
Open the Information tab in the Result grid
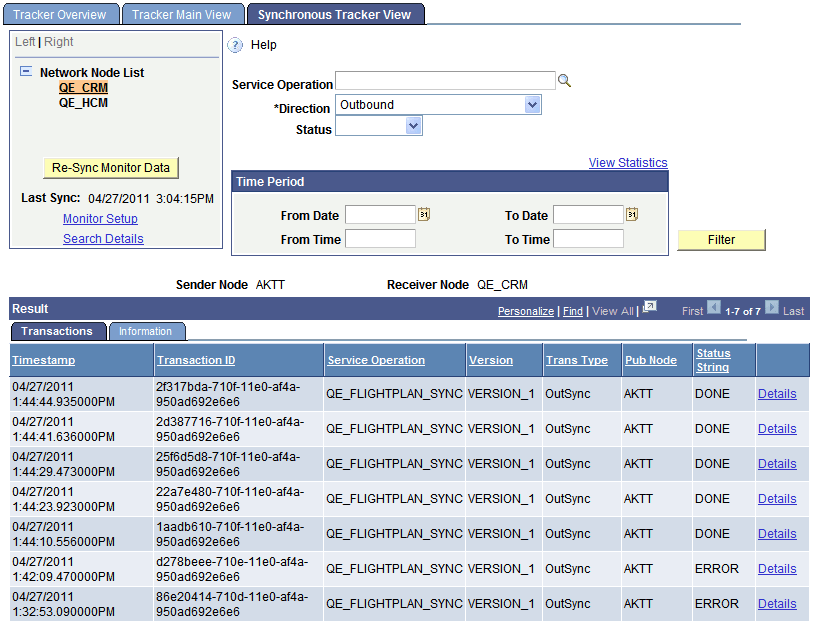click(147, 331)
